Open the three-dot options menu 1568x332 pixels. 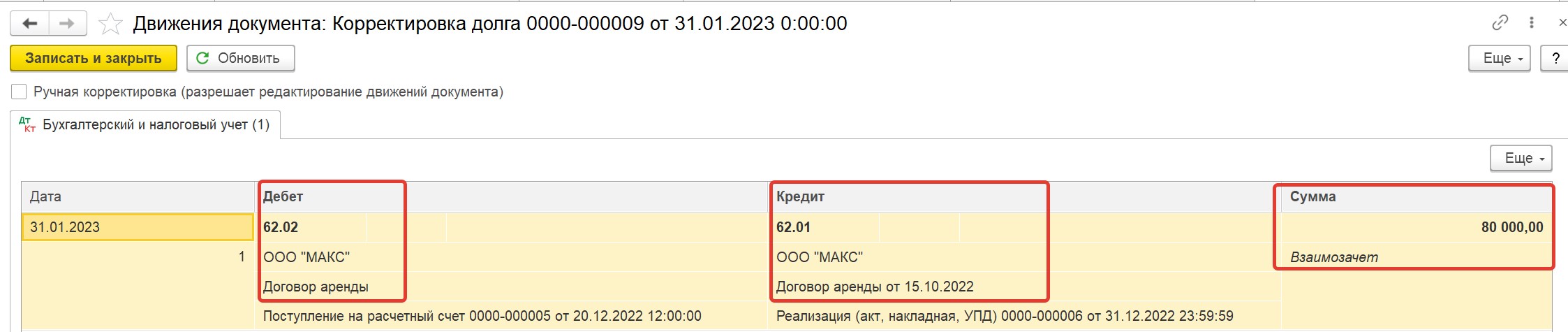[x=1532, y=23]
